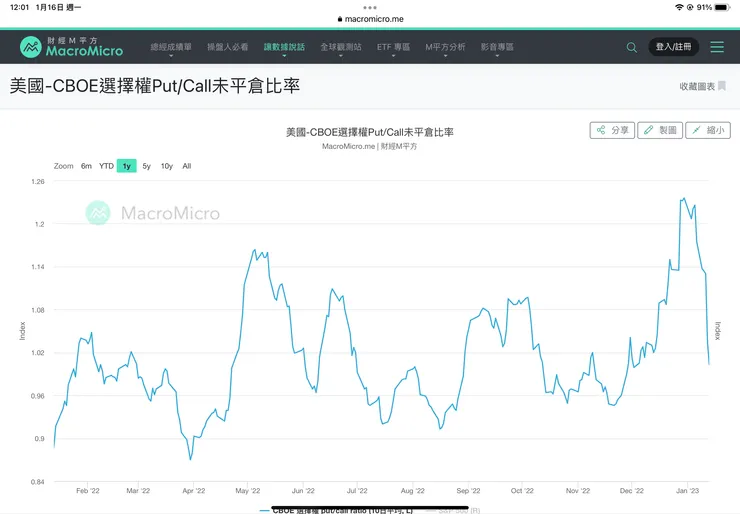The height and width of the screenshot is (514, 740).
Task: Click the Oct '22 axis label
Action: pos(522,491)
